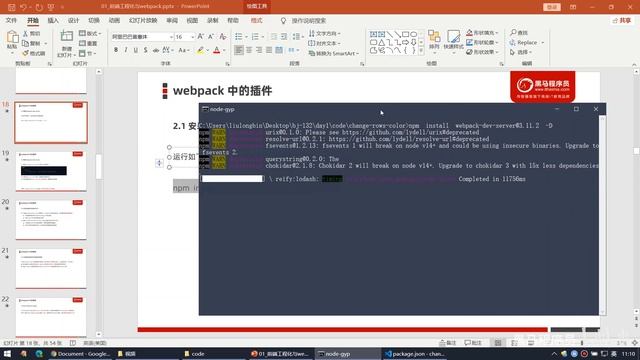The height and width of the screenshot is (360, 640).
Task: Increase list indent level
Action: (284, 37)
